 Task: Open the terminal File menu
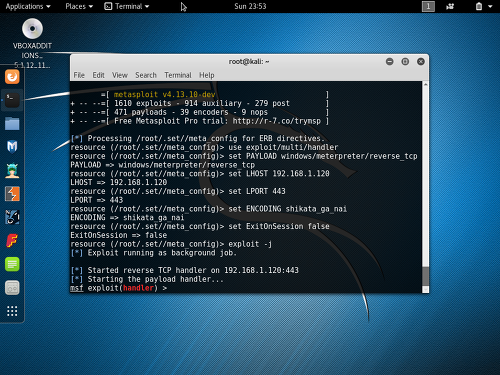[x=79, y=75]
